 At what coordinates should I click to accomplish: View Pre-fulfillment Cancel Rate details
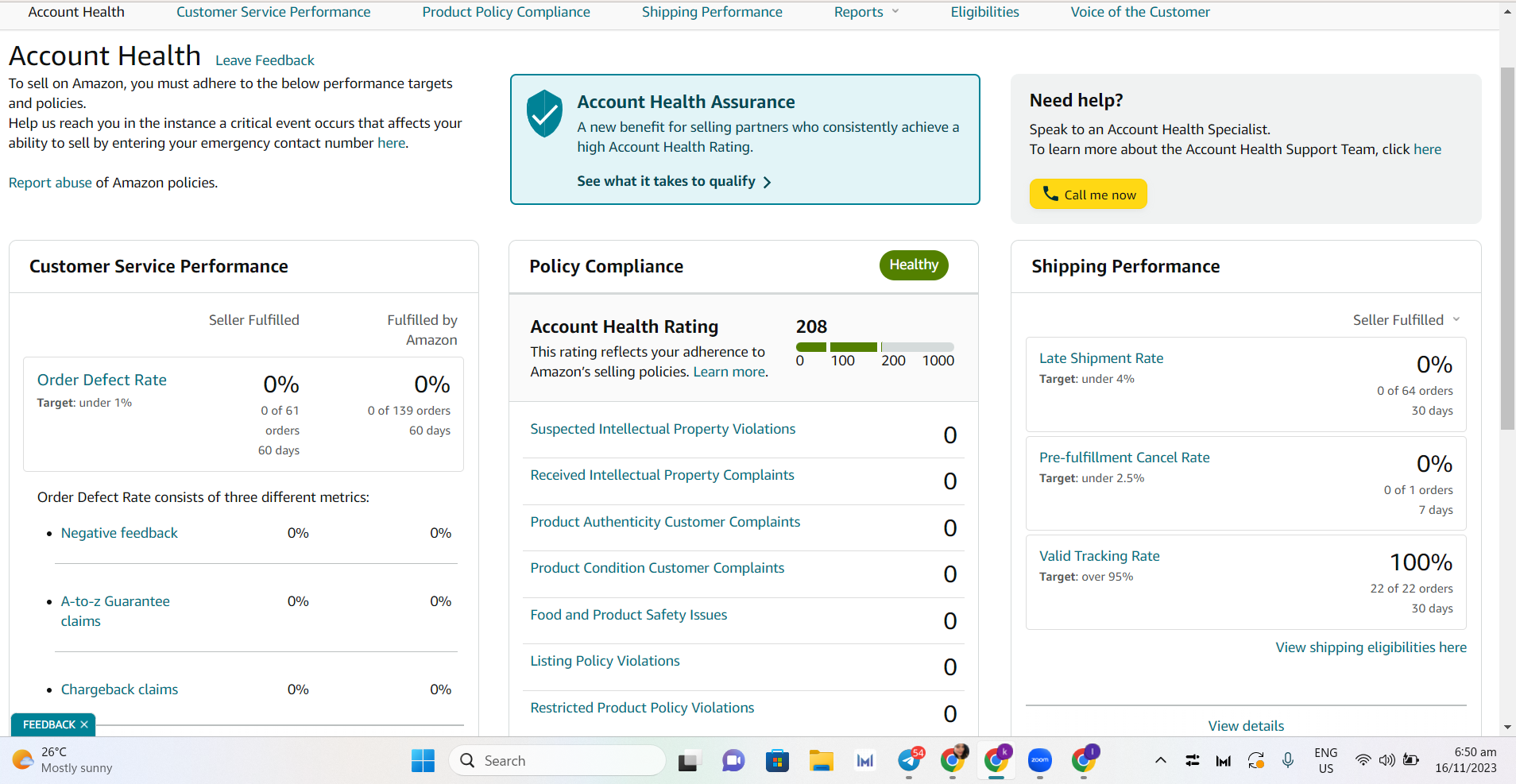1124,458
